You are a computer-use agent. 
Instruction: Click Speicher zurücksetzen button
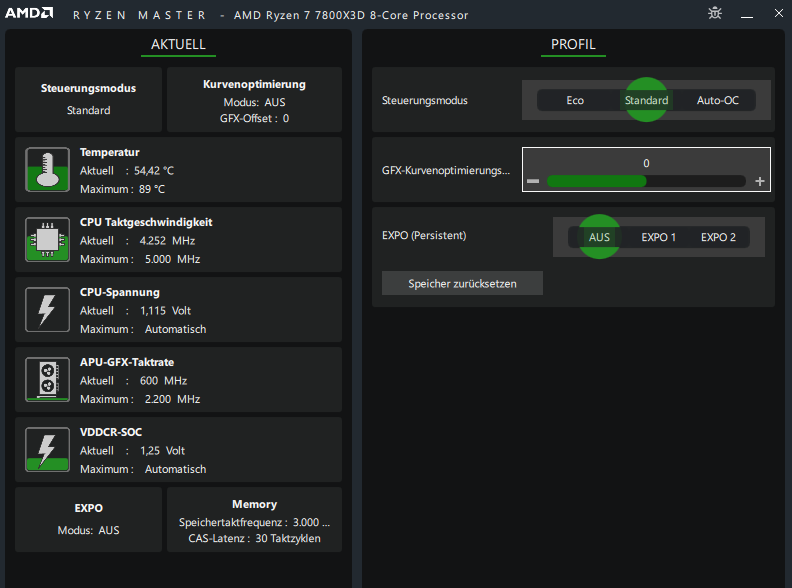pos(462,283)
